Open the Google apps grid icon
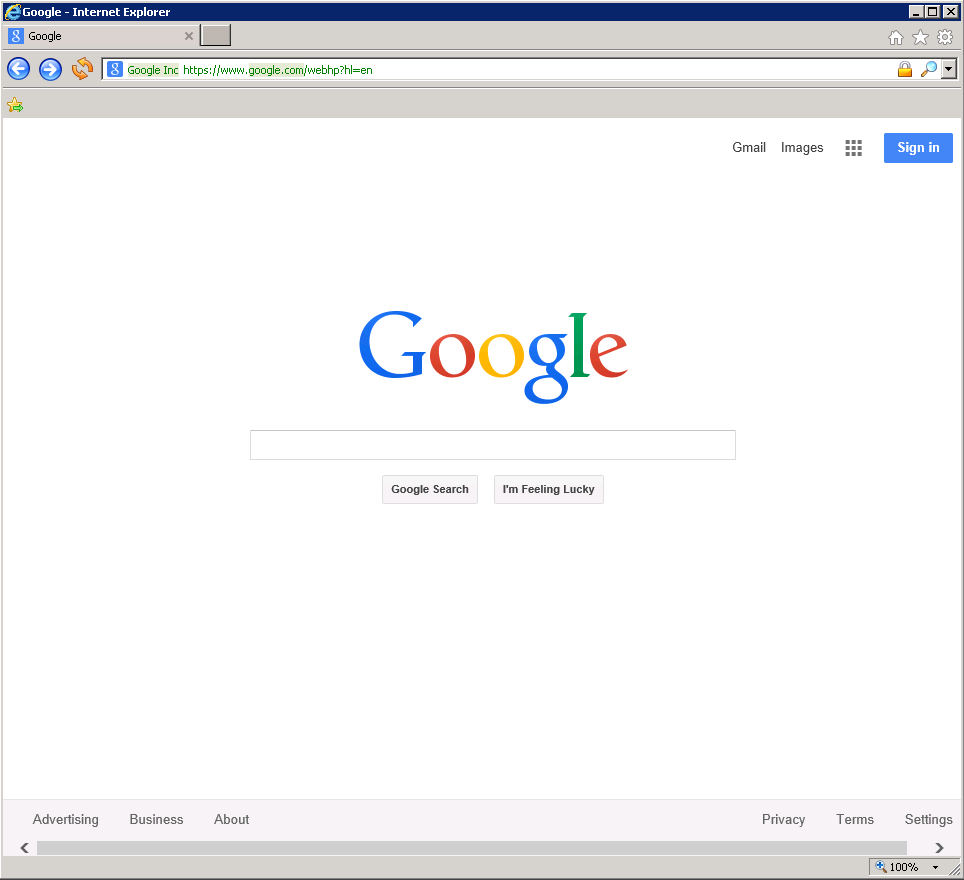This screenshot has height=880, width=964. (x=853, y=148)
